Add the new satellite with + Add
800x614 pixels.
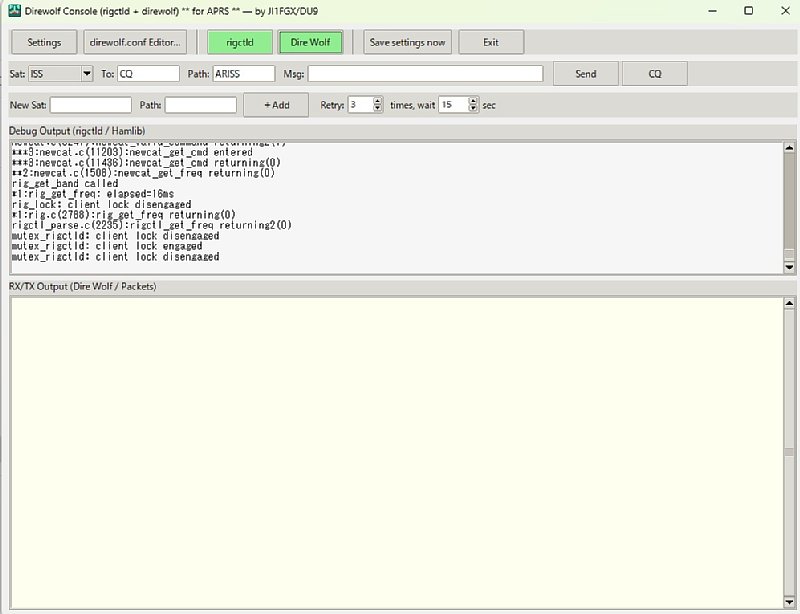pos(276,105)
